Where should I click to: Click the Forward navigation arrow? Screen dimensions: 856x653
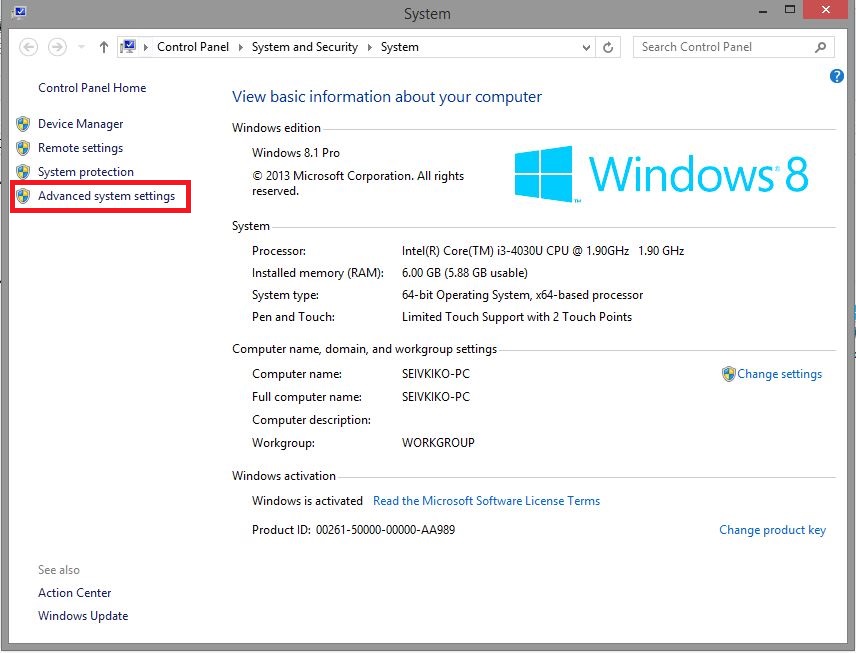click(57, 47)
